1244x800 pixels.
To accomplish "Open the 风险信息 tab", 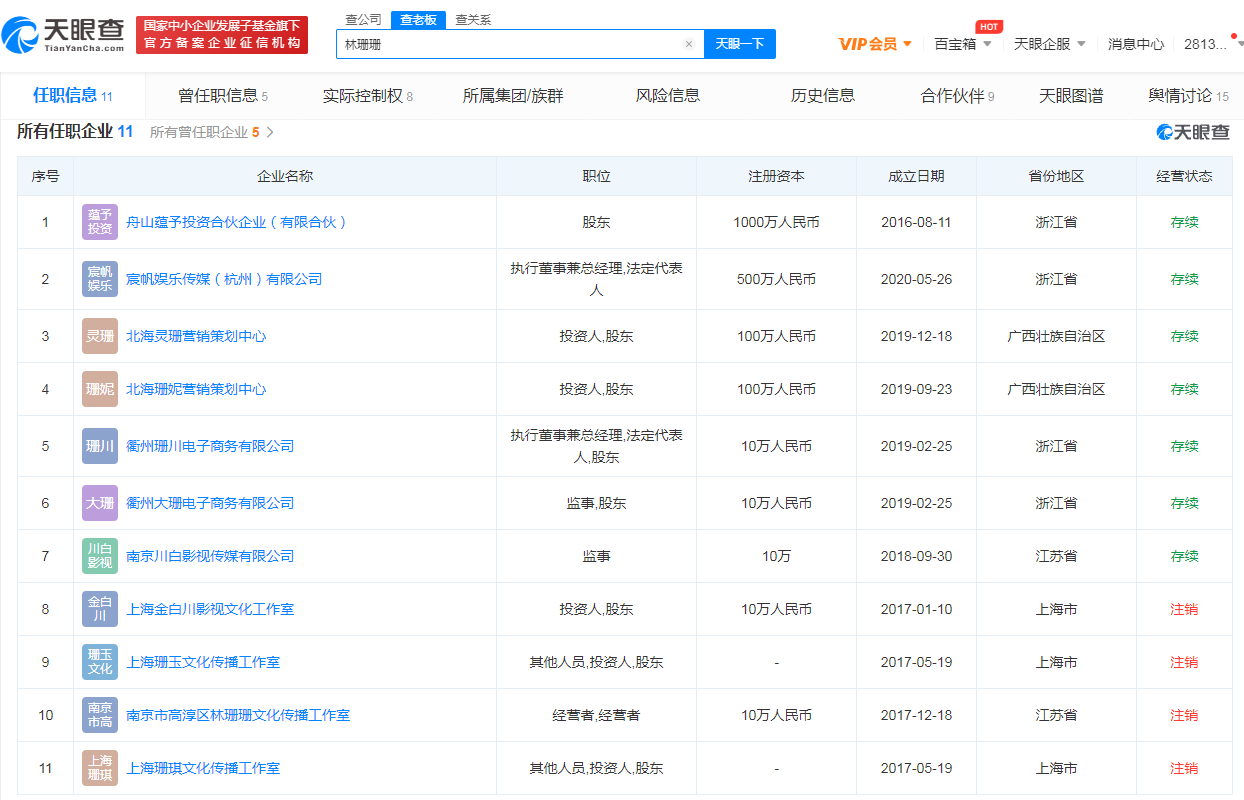I will [668, 96].
